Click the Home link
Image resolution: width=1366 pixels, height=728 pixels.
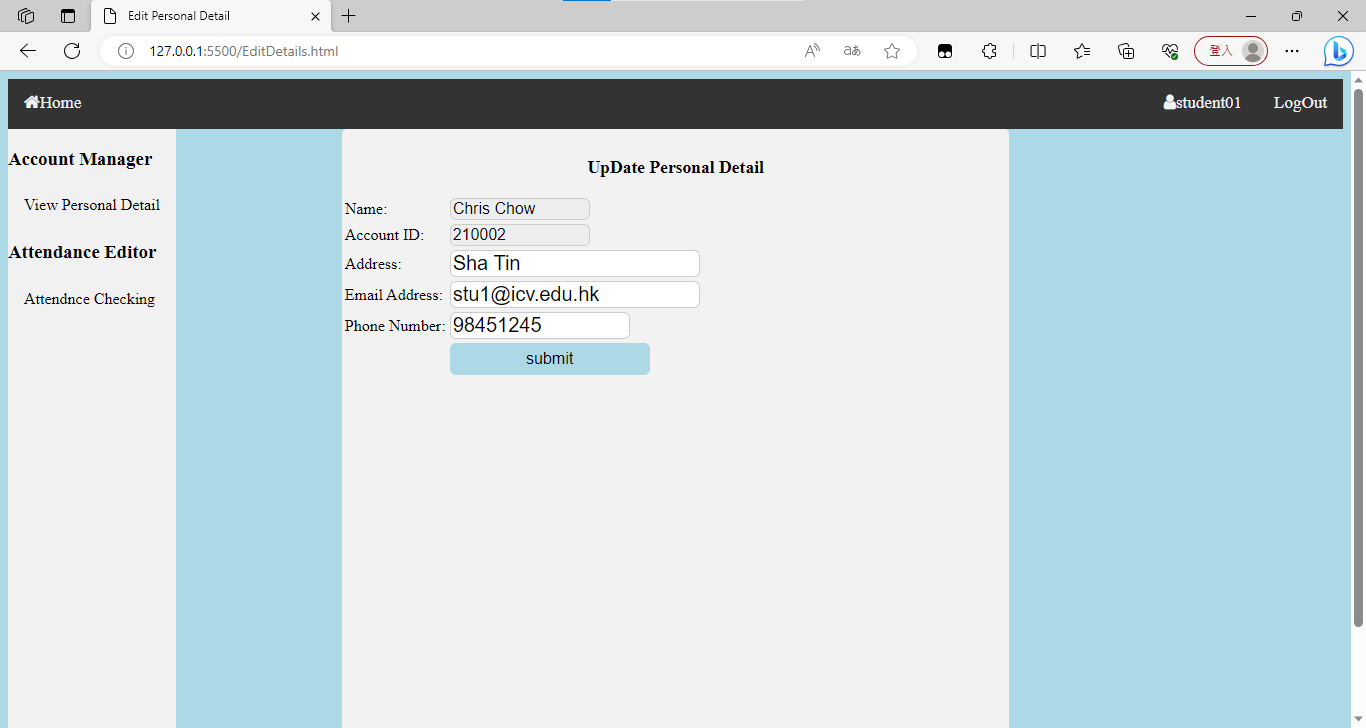(53, 103)
